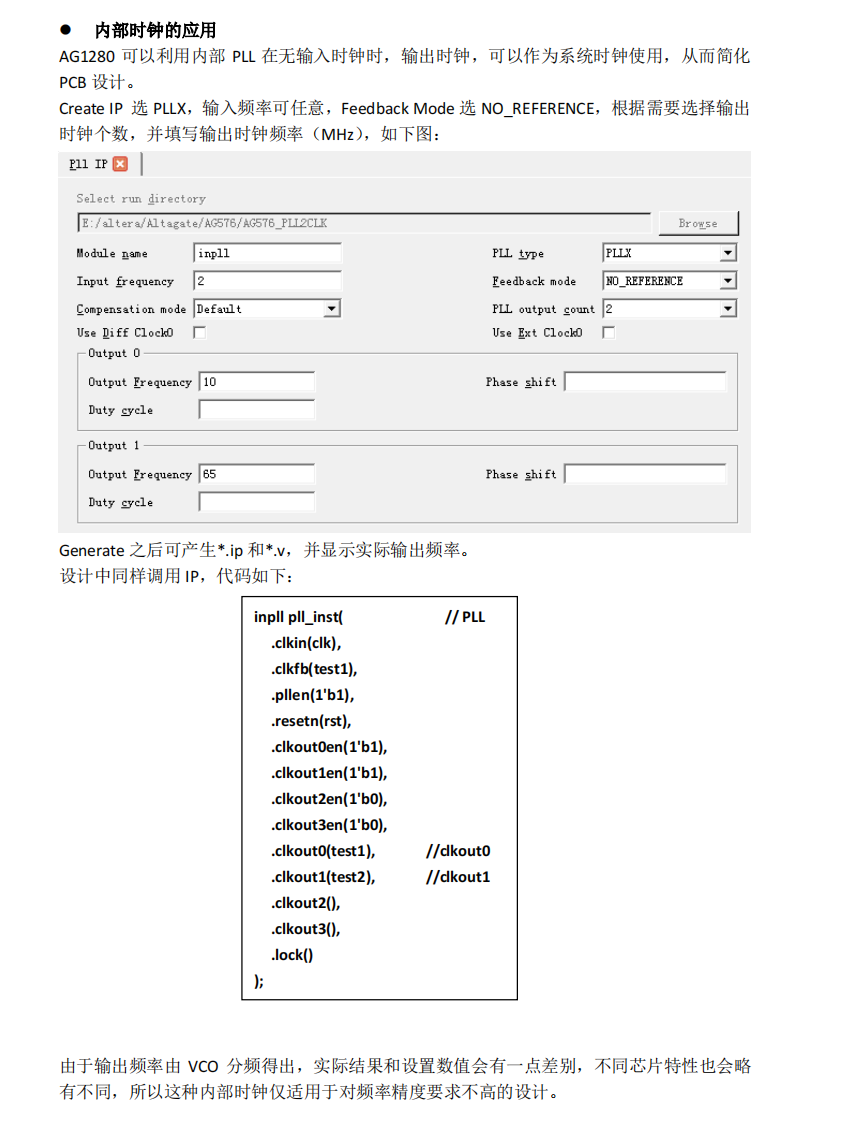Image resolution: width=841 pixels, height=1141 pixels.
Task: Click the '.clkin(clk),' code line
Action: pos(306,643)
